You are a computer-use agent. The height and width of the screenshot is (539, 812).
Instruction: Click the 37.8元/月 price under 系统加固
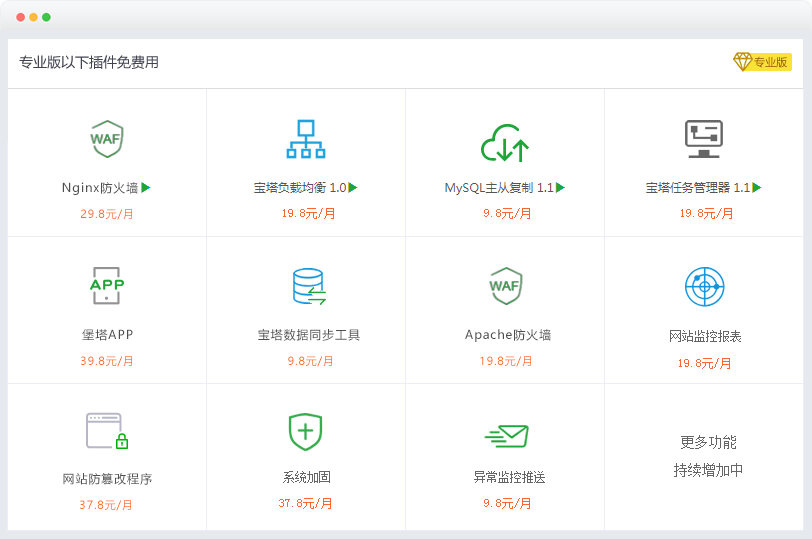(305, 503)
